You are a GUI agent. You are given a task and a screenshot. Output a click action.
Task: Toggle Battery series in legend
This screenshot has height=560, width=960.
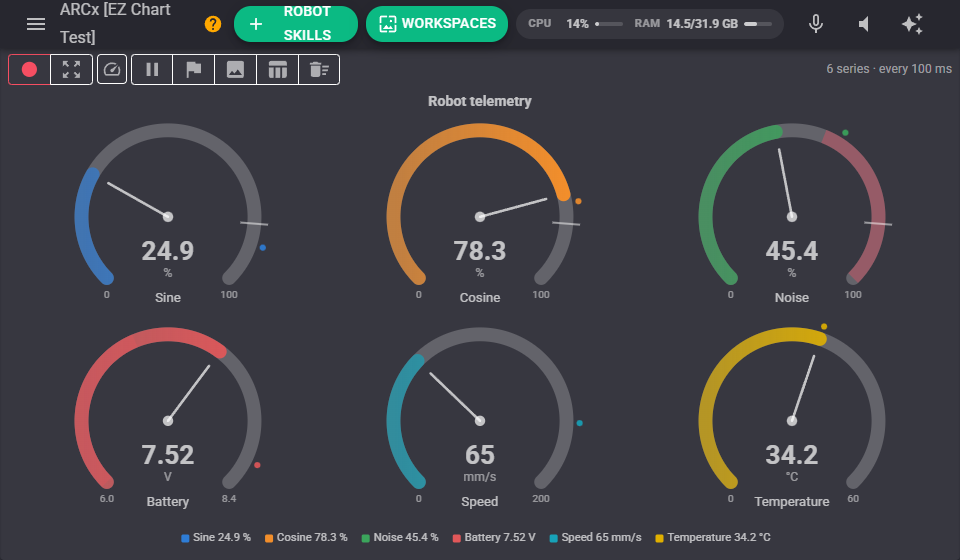[493, 537]
